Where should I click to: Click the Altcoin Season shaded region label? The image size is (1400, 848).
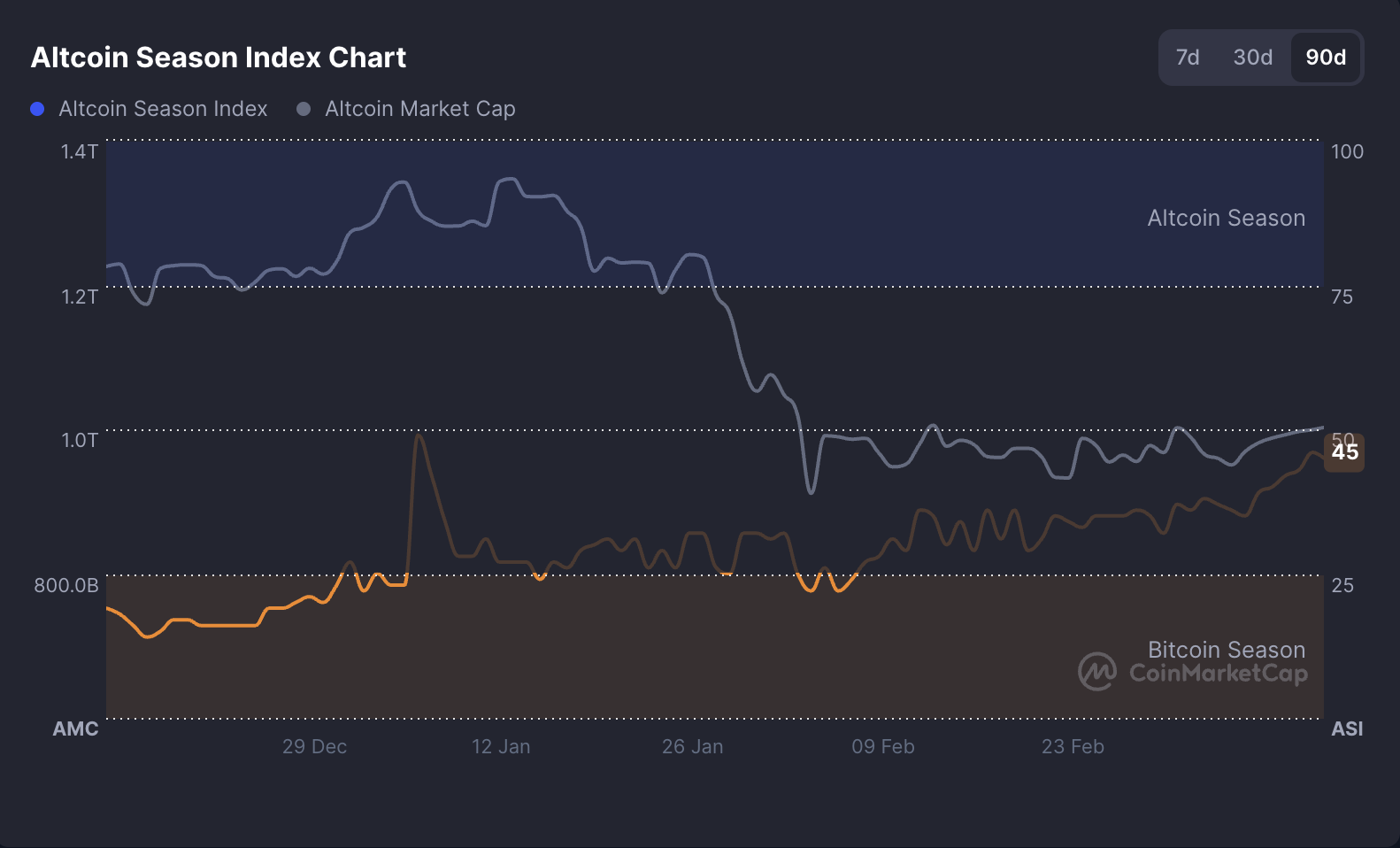[1227, 218]
